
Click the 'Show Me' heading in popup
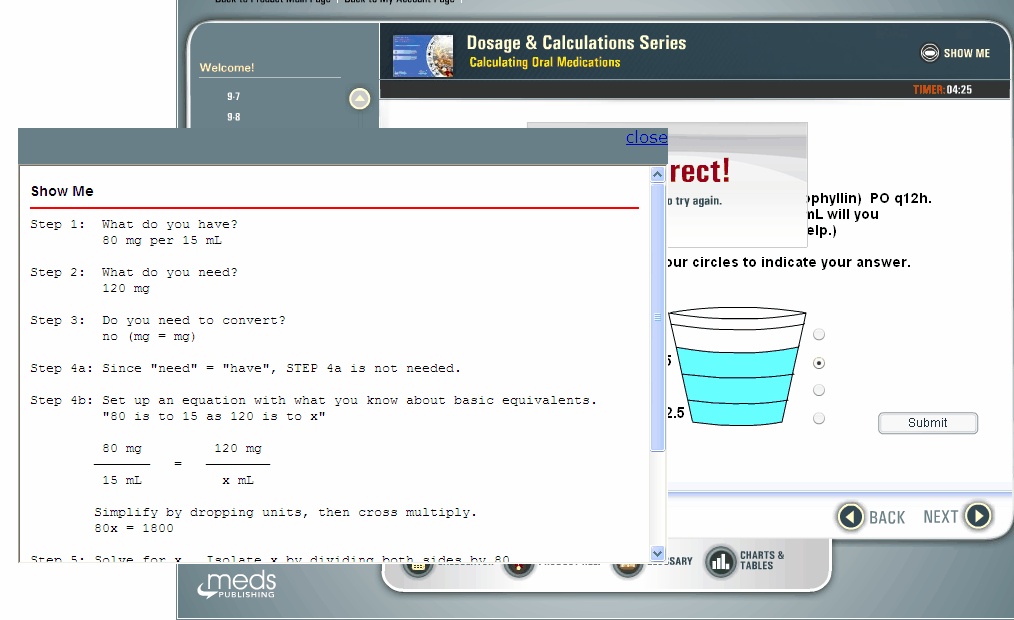tap(62, 191)
